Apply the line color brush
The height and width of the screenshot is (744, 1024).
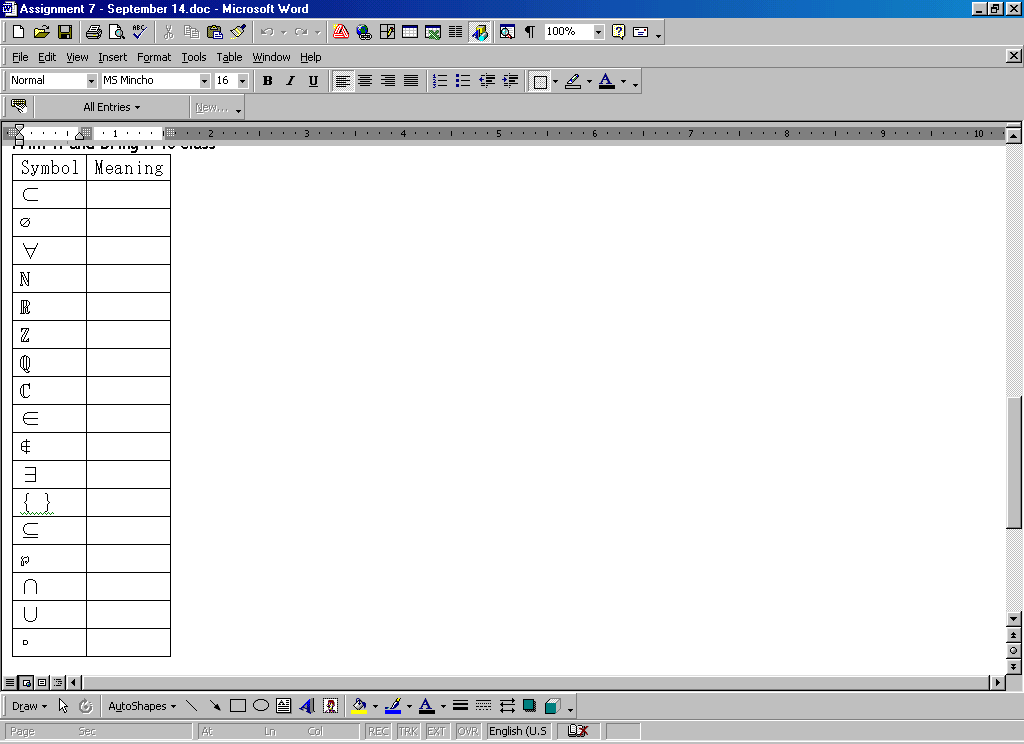pyautogui.click(x=392, y=706)
